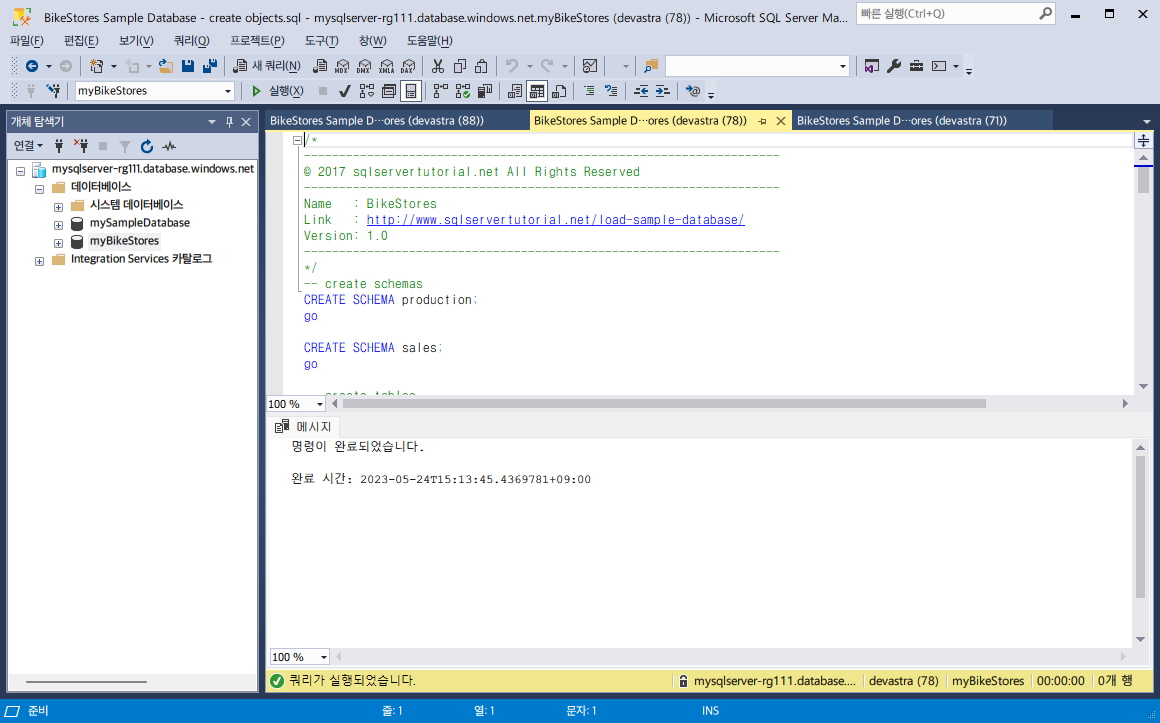Follow the sqlservertutorial.net load-sample-database link
The image size is (1160, 723).
coord(556,220)
